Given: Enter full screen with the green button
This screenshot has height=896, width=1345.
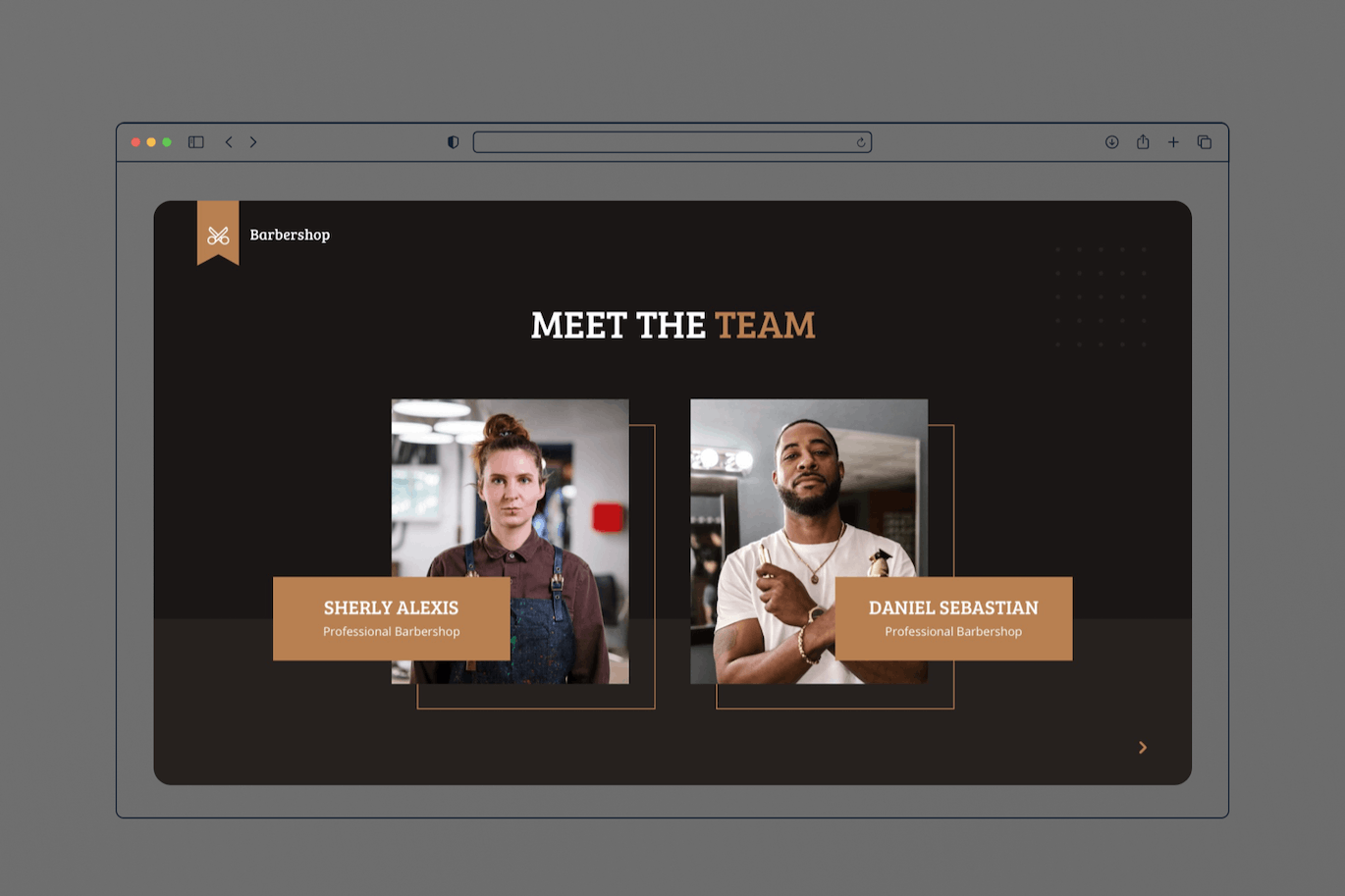Looking at the screenshot, I should [x=167, y=142].
